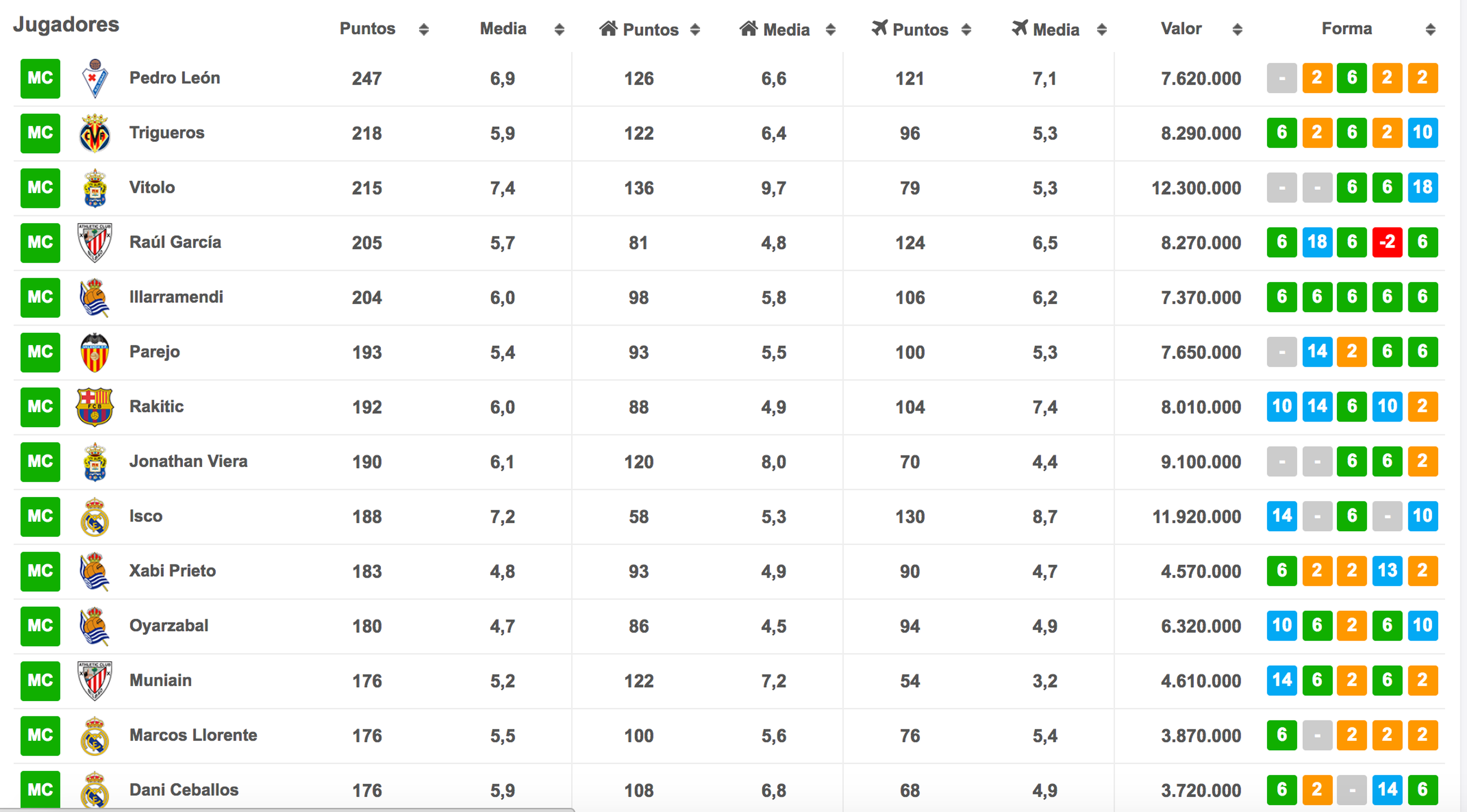Viewport: 1467px width, 812px height.
Task: Click the bottom horizontal scrollbar
Action: [288, 809]
